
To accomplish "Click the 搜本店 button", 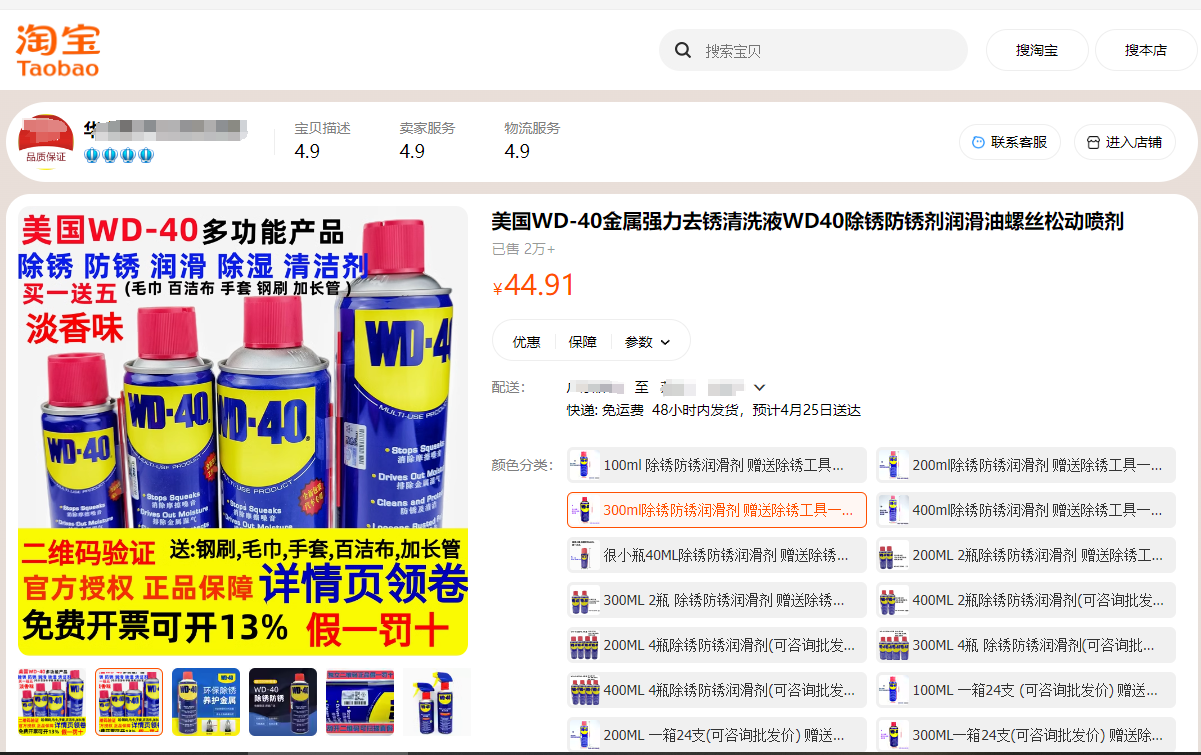I will tap(1145, 50).
